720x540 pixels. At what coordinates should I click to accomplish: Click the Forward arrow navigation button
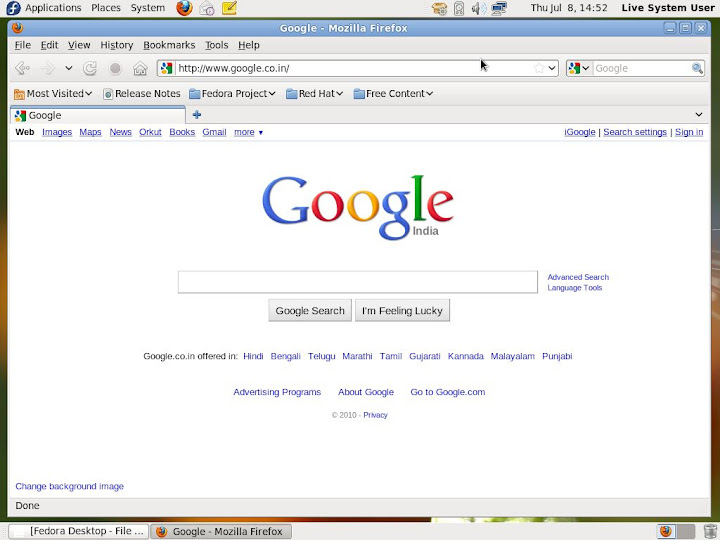pos(48,68)
